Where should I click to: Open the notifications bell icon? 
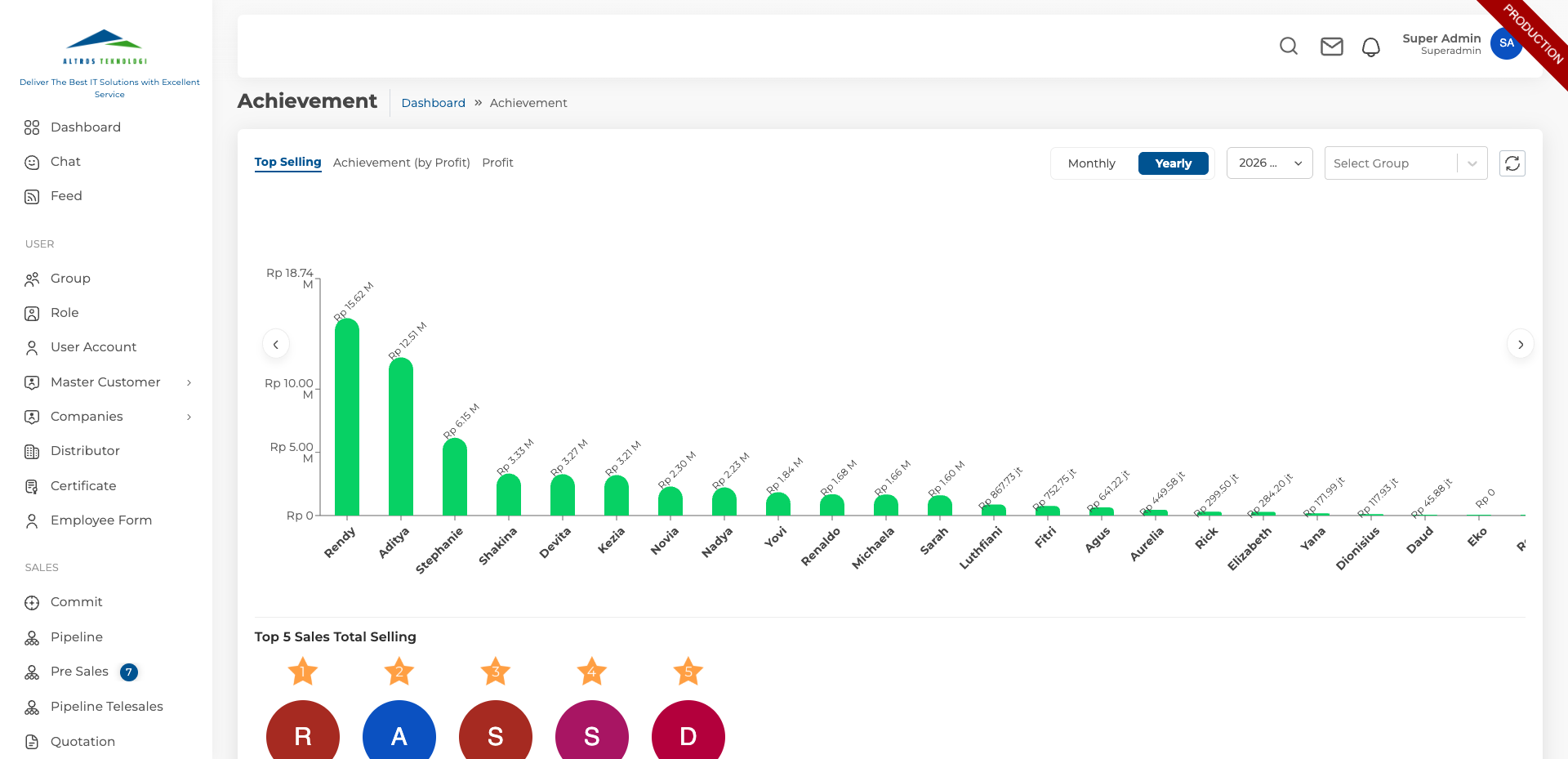(x=1371, y=47)
